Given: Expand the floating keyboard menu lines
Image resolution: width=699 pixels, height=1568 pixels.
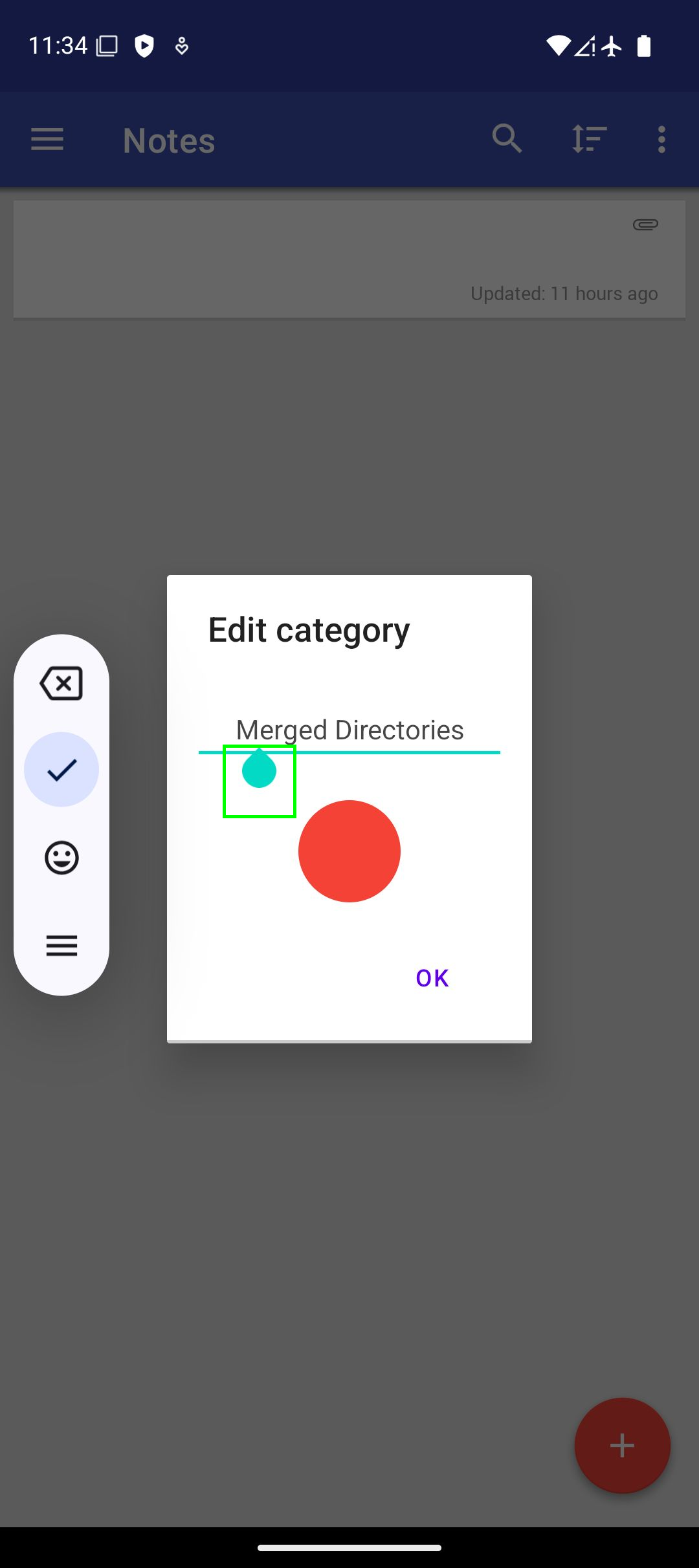Looking at the screenshot, I should pos(61,946).
